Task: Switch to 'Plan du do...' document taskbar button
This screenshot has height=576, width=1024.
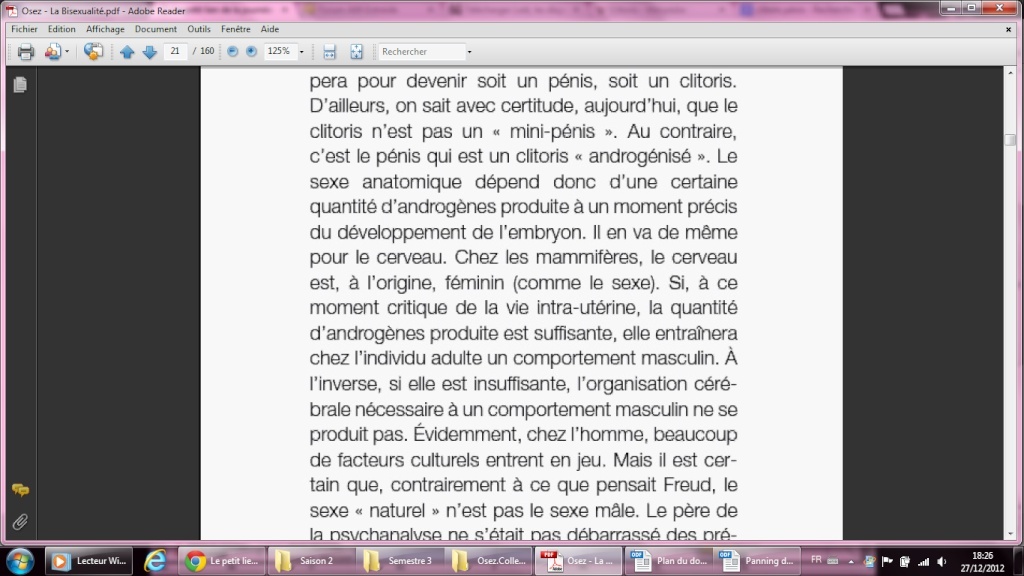Action: (667, 561)
